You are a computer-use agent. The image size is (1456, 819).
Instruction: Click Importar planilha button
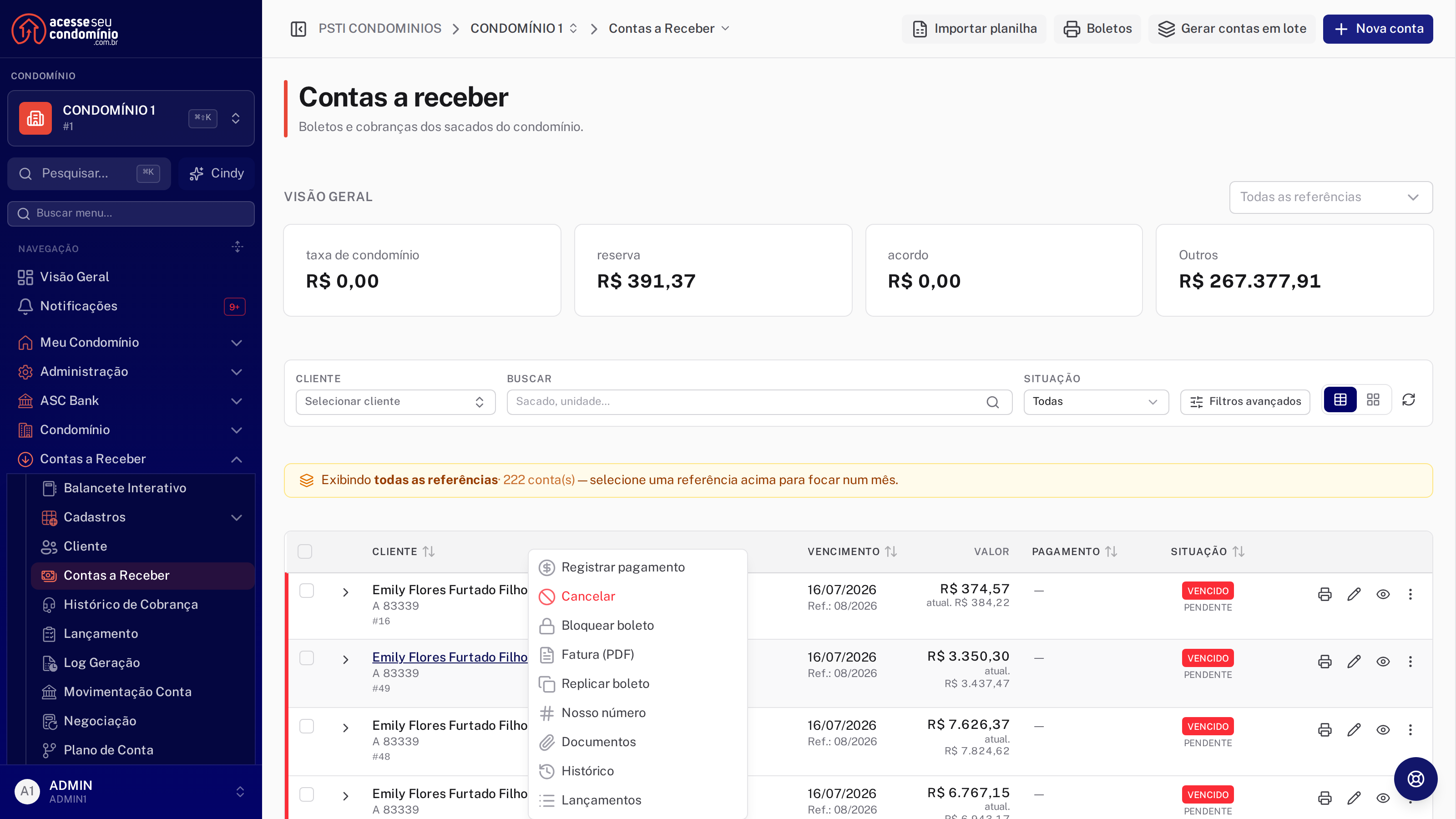[974, 29]
